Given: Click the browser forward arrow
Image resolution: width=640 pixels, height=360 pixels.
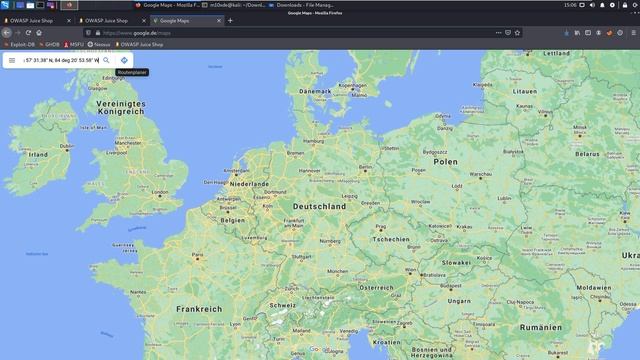Looking at the screenshot, I should point(18,33).
